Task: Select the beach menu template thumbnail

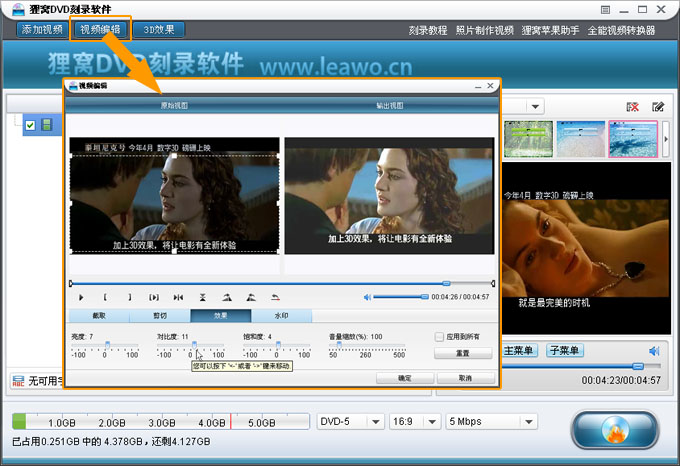Action: [x=580, y=139]
